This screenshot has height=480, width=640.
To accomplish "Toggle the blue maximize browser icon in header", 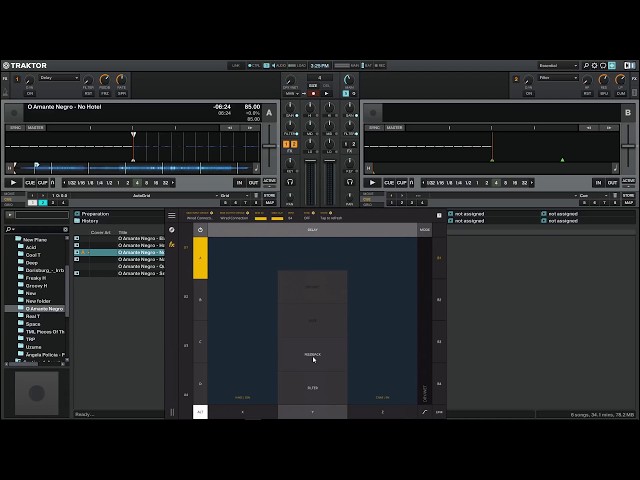I will coord(612,65).
